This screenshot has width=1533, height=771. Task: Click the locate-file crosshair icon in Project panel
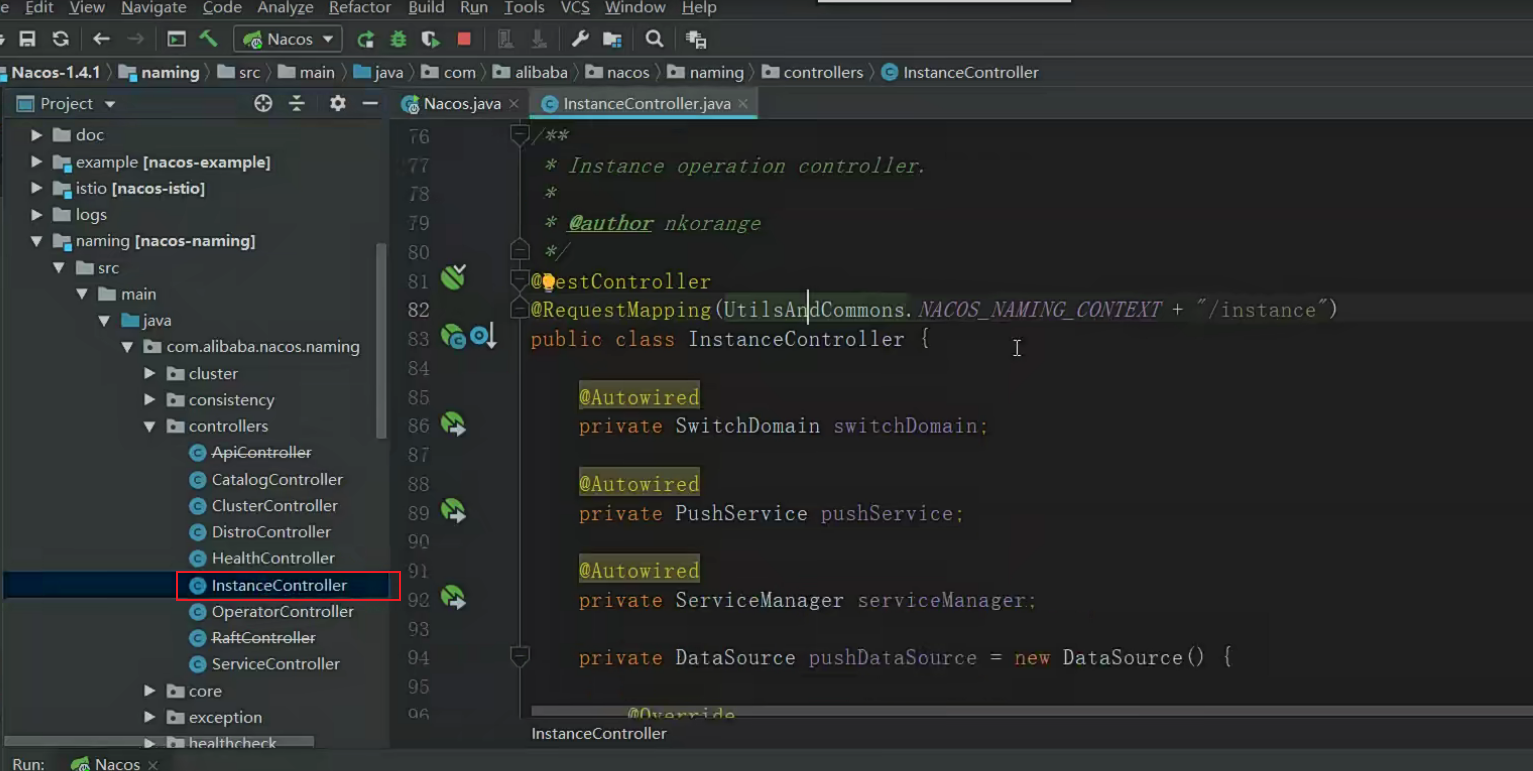[x=263, y=103]
